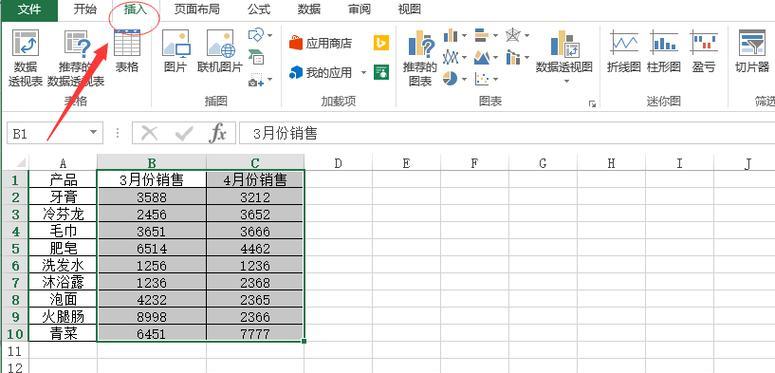
Task: Click the People Graph add-in icon
Action: 381,72
